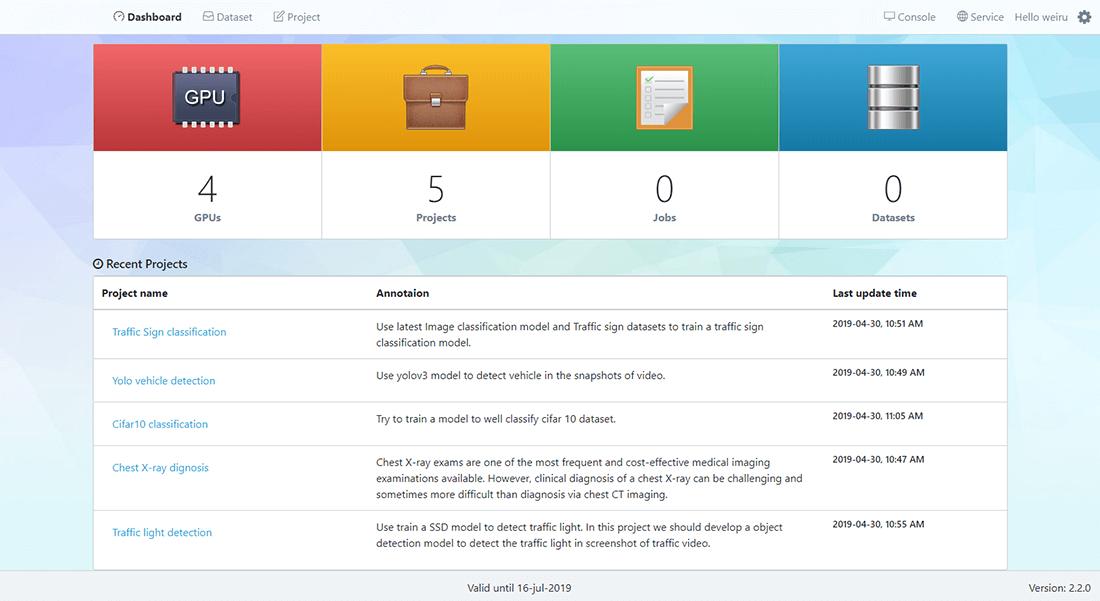Open the Yolo vehicle detection project

tap(163, 381)
